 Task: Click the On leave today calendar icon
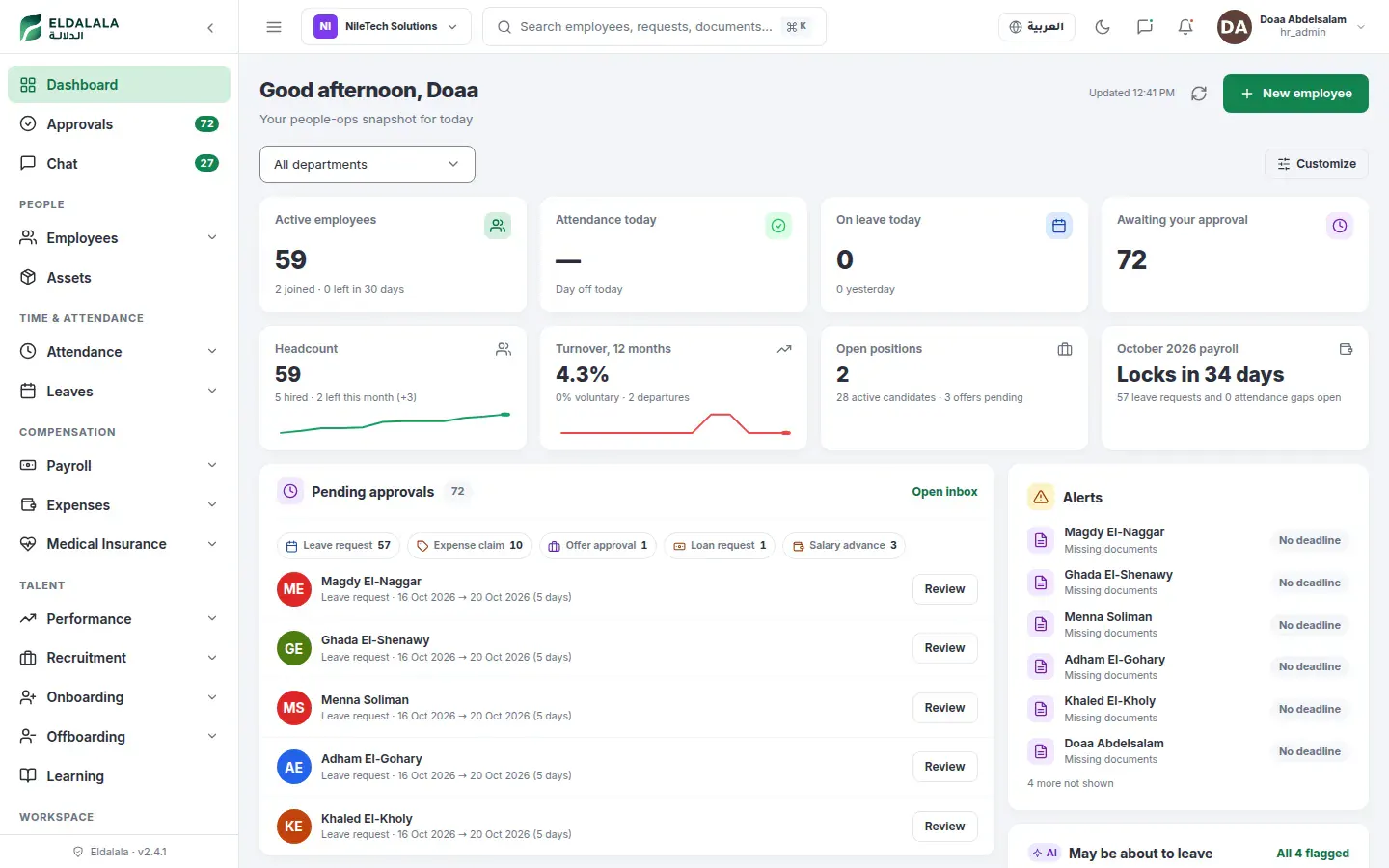pyautogui.click(x=1059, y=226)
